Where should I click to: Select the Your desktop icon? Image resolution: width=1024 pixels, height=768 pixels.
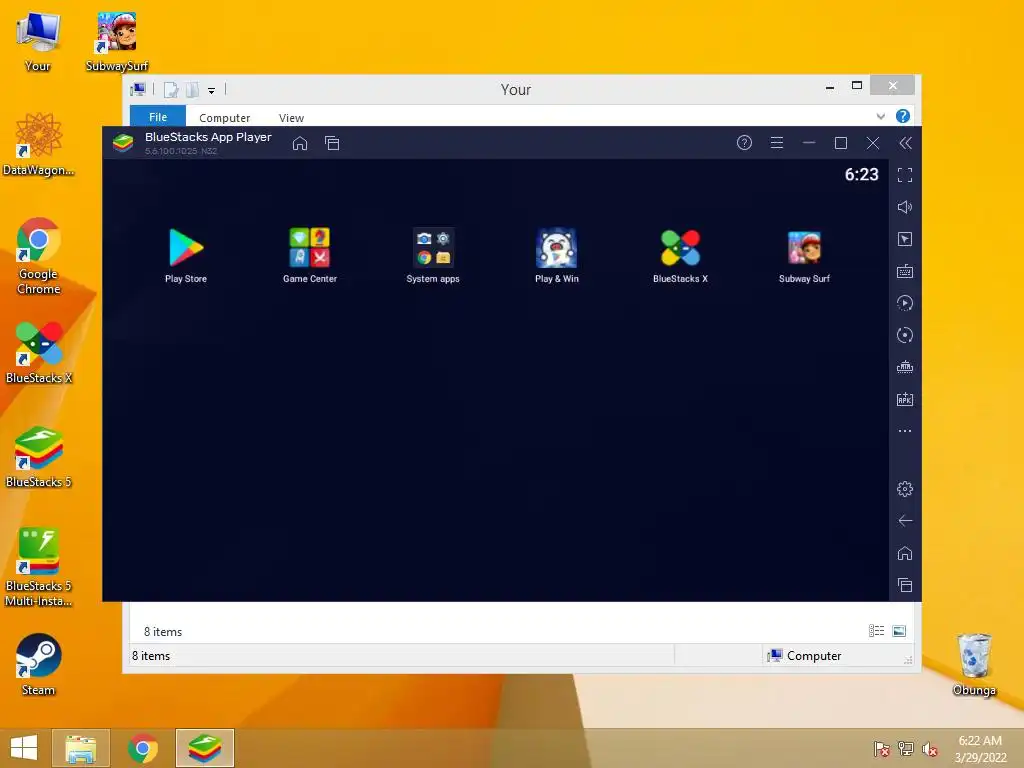[37, 40]
